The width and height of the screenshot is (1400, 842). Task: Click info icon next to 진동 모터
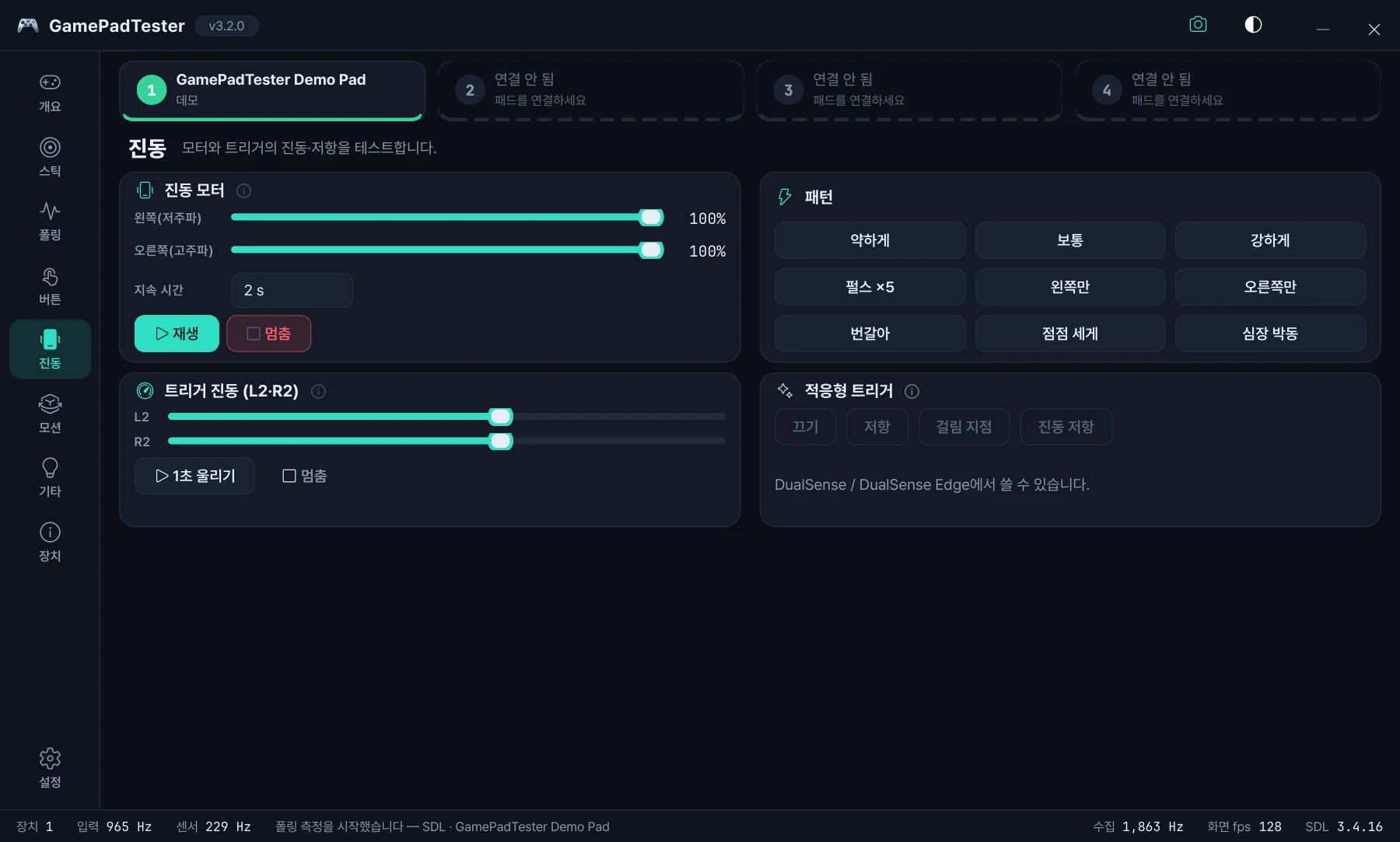coord(243,190)
